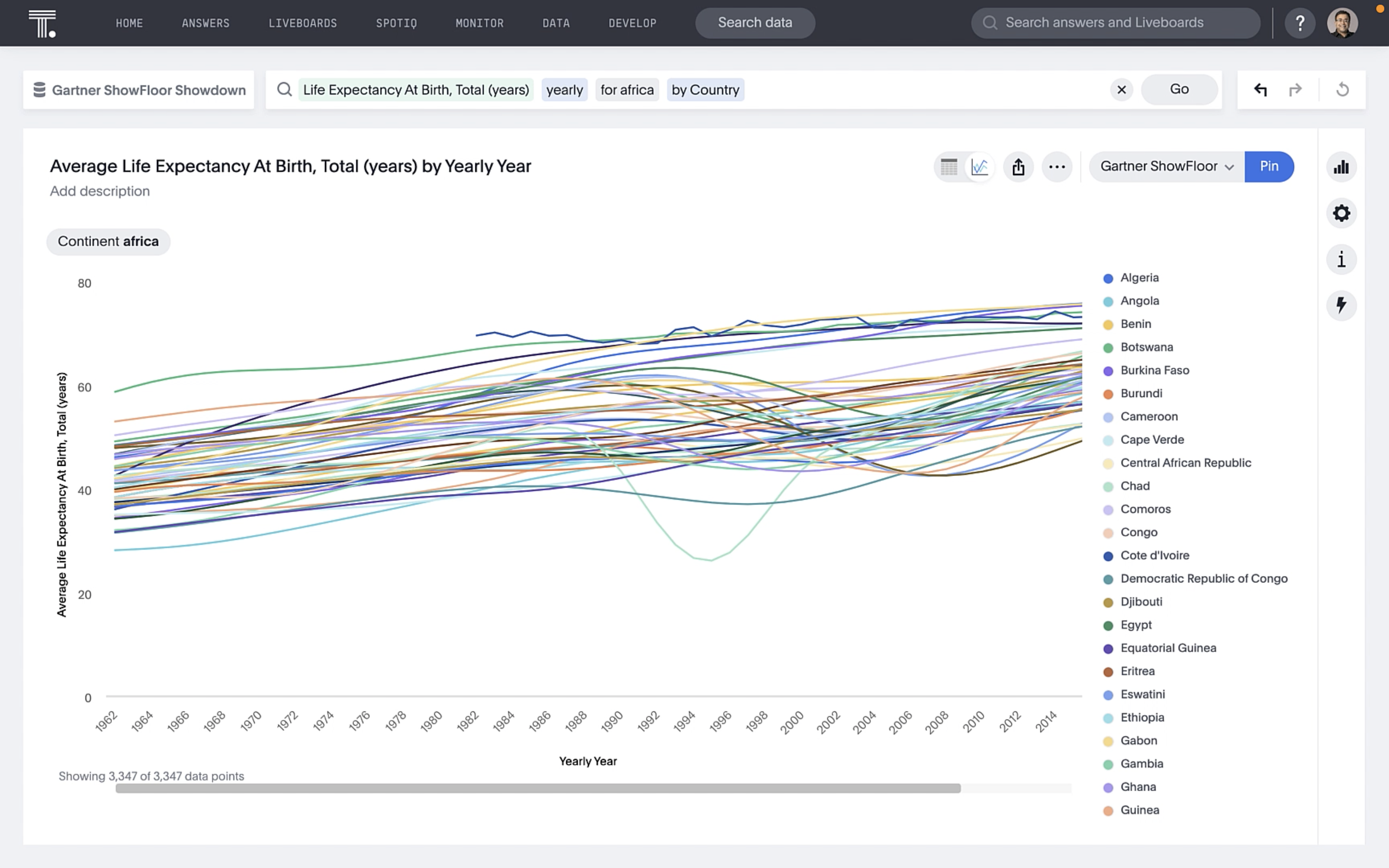Select the SPOTIQ tab in navigation

[397, 22]
